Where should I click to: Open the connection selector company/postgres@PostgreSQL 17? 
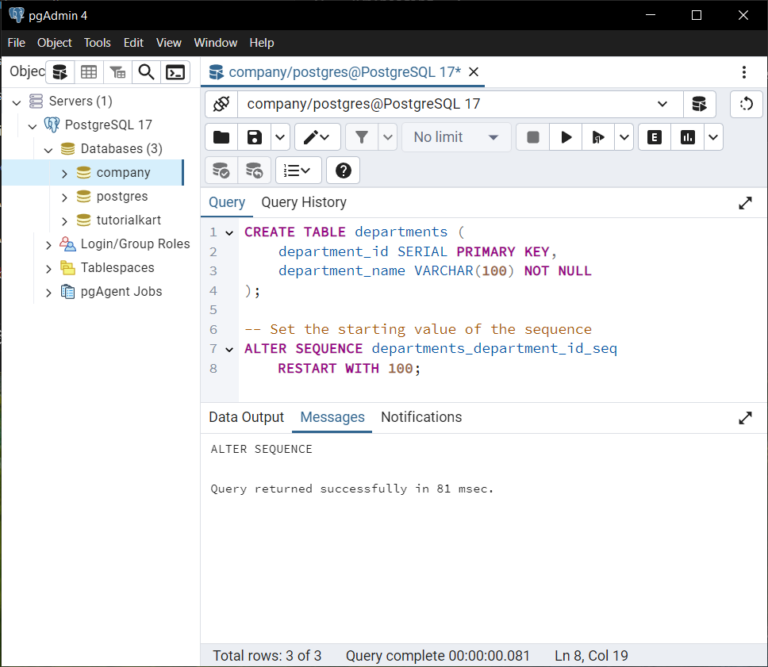click(458, 104)
